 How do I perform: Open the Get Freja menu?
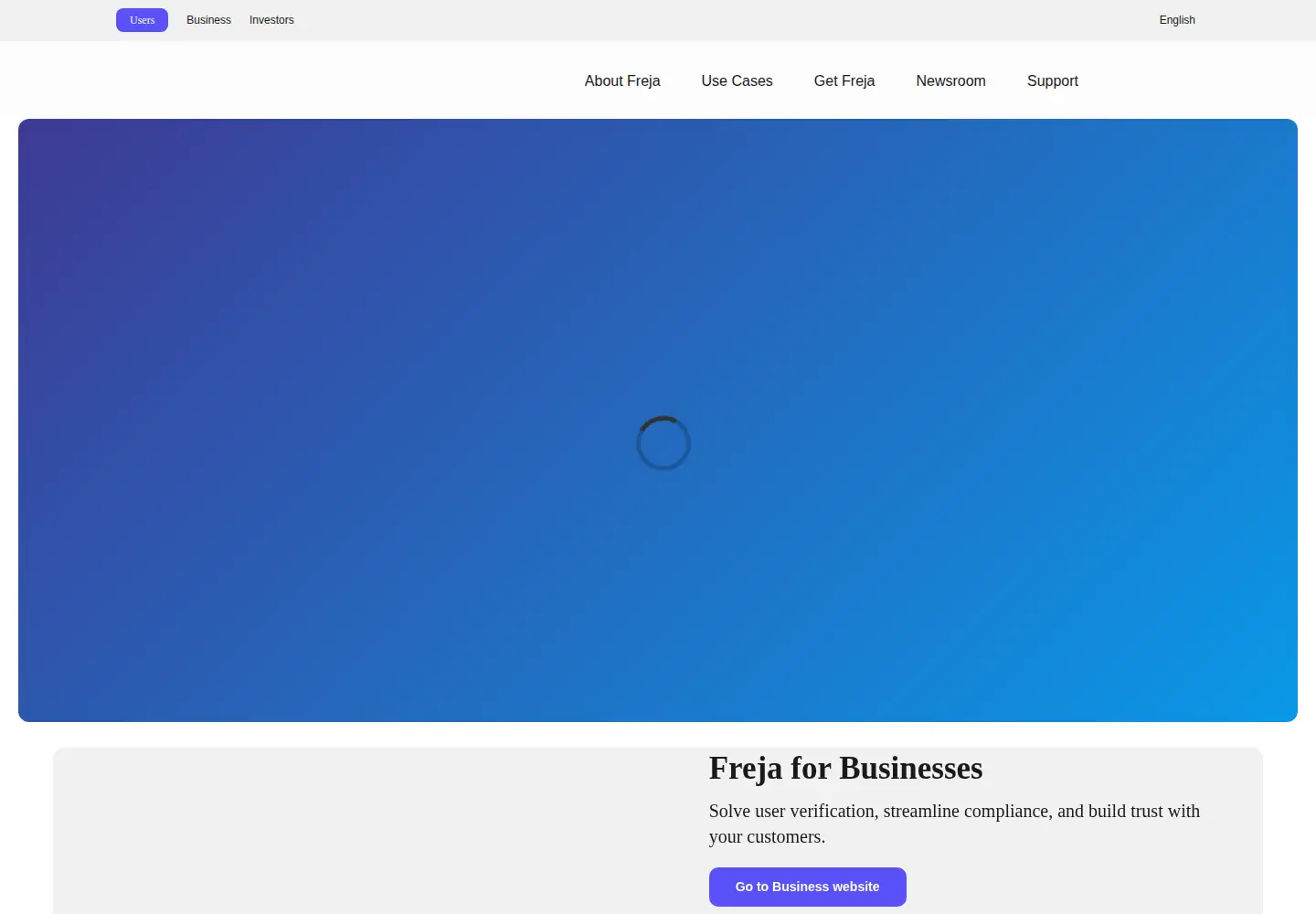click(x=844, y=80)
